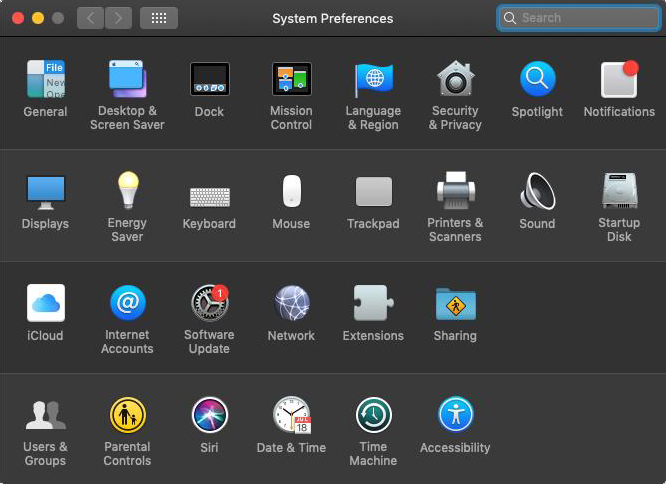Click the Show All grid button
Viewport: 666px width, 484px height.
159,18
